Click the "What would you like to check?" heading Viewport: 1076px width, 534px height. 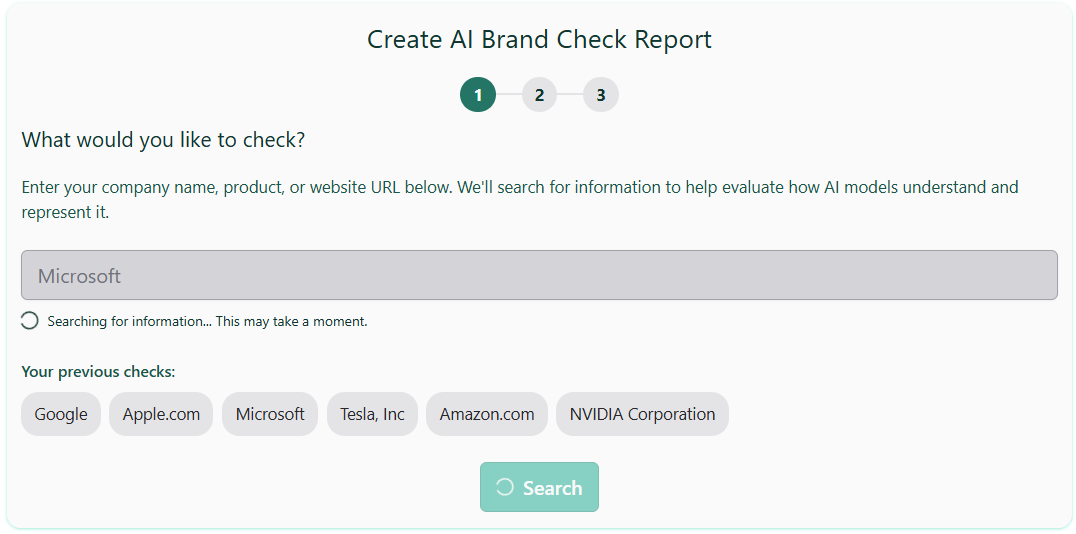tap(163, 140)
